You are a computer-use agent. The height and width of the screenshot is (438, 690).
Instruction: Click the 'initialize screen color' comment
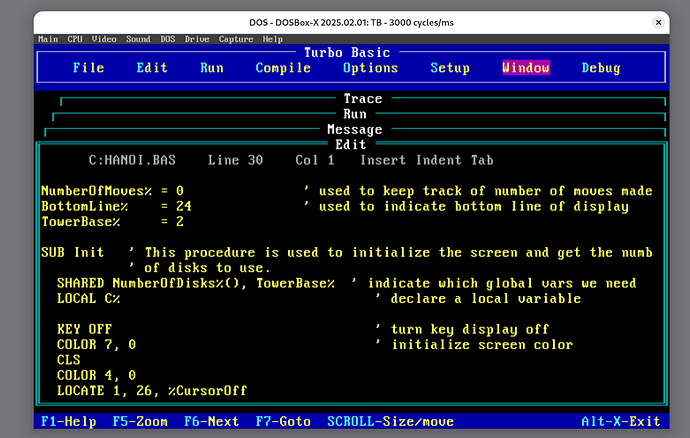click(x=474, y=345)
